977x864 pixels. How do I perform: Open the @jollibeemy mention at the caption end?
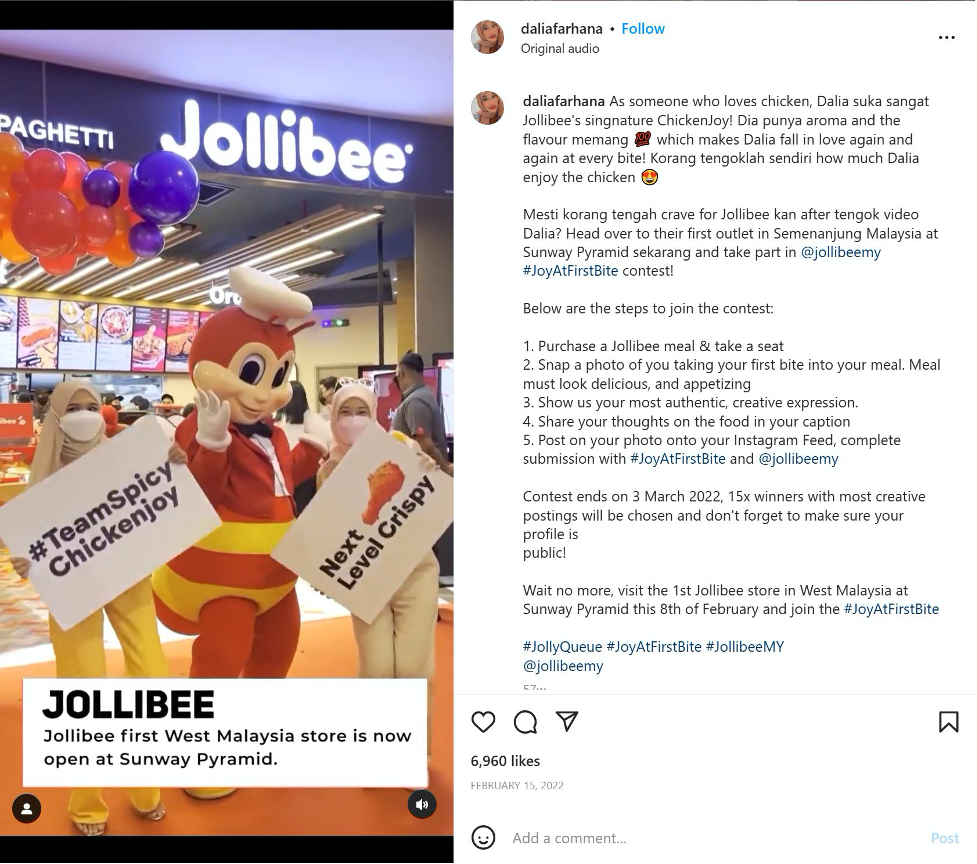(x=563, y=666)
